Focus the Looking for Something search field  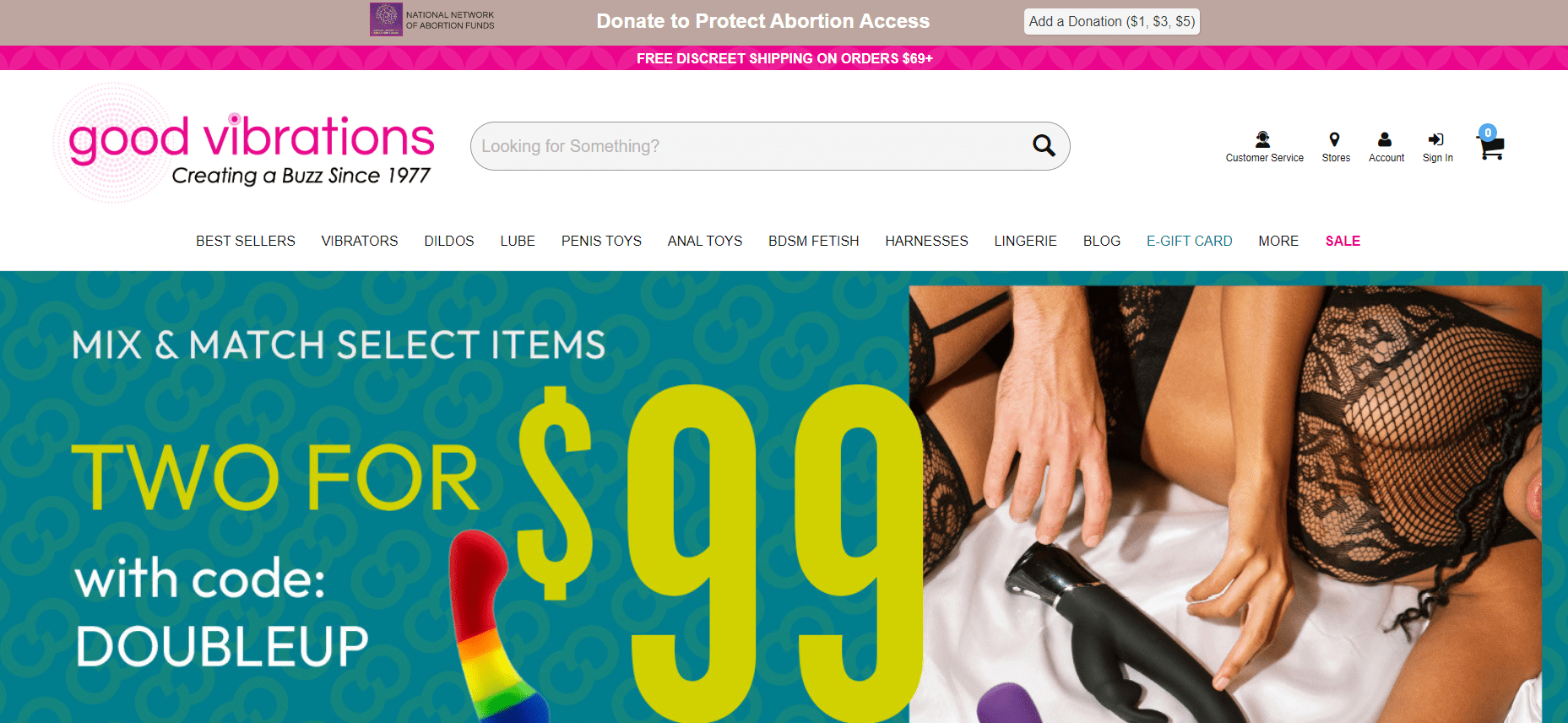pyautogui.click(x=751, y=146)
